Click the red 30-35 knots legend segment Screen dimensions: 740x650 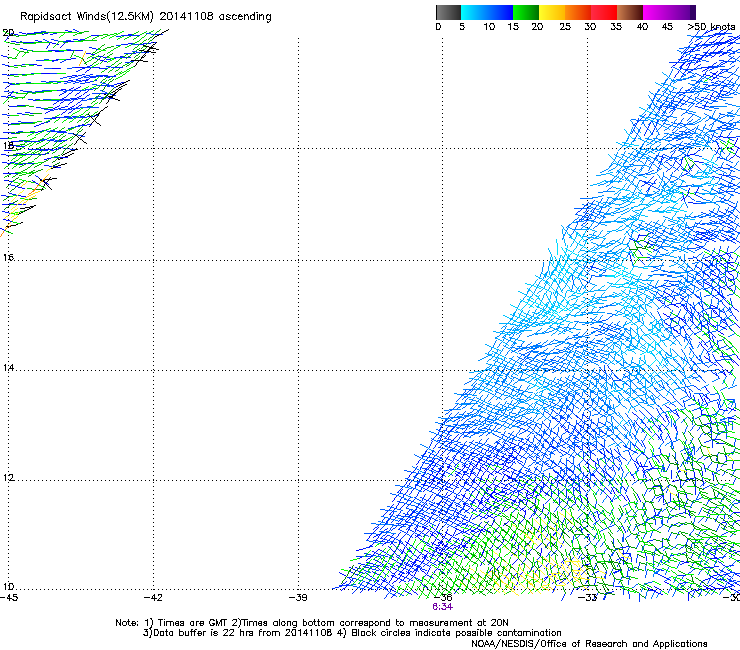pos(604,12)
